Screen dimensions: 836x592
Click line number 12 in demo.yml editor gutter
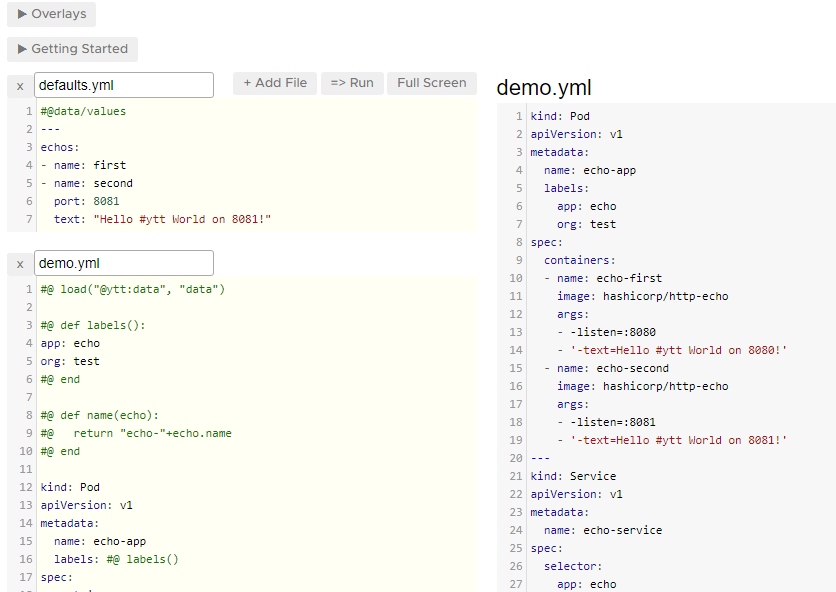[26, 487]
